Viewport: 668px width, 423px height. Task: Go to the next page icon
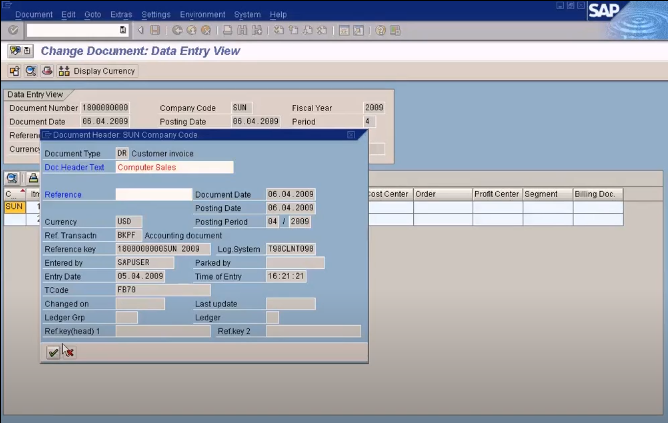coord(308,30)
